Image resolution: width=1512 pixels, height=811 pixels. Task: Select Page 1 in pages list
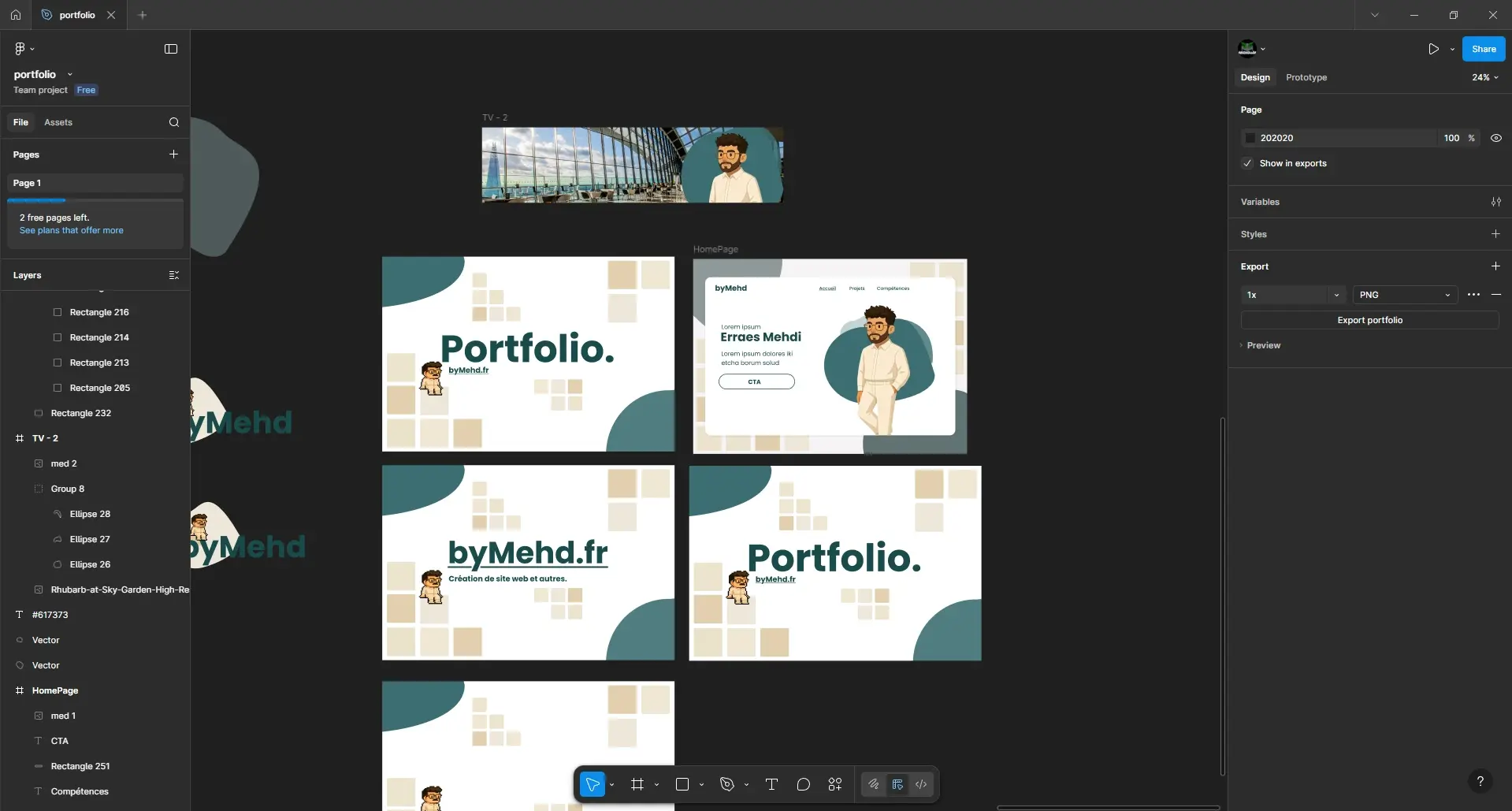point(95,183)
